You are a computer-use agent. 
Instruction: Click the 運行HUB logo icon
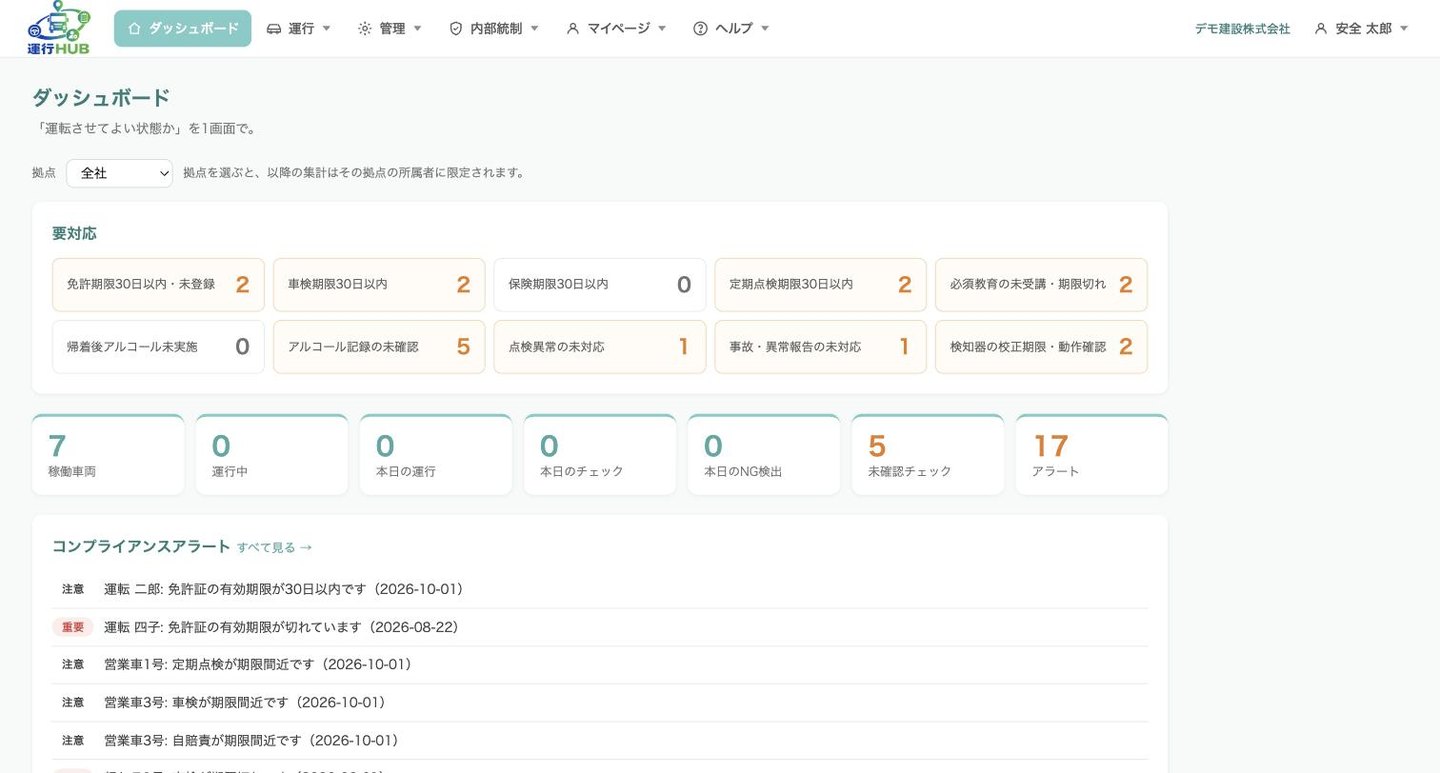click(x=59, y=28)
